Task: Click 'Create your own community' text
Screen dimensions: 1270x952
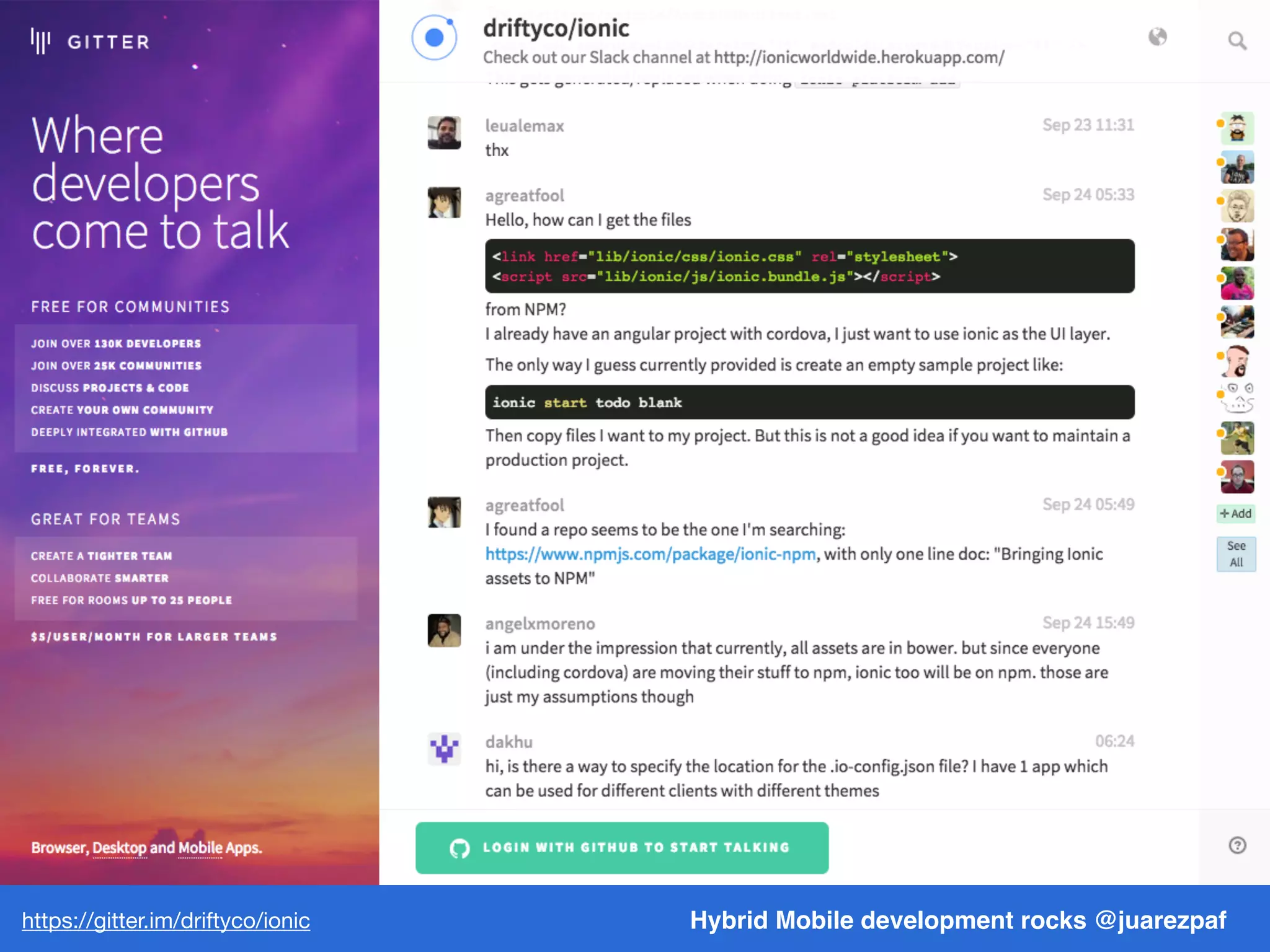Action: click(122, 410)
